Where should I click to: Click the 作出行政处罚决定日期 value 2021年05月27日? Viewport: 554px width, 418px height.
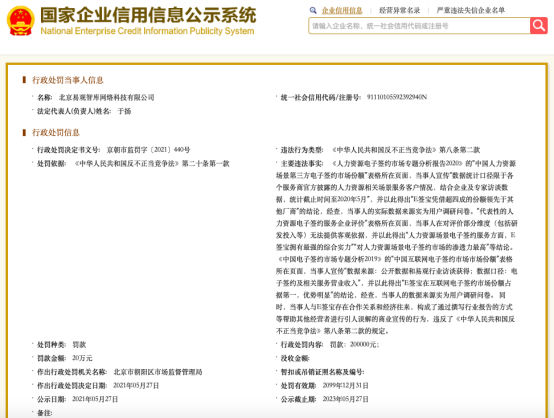click(x=136, y=385)
